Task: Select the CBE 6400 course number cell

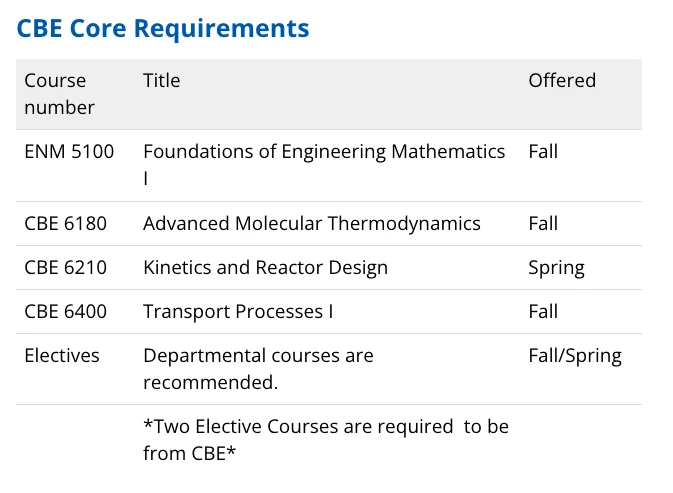Action: [66, 312]
